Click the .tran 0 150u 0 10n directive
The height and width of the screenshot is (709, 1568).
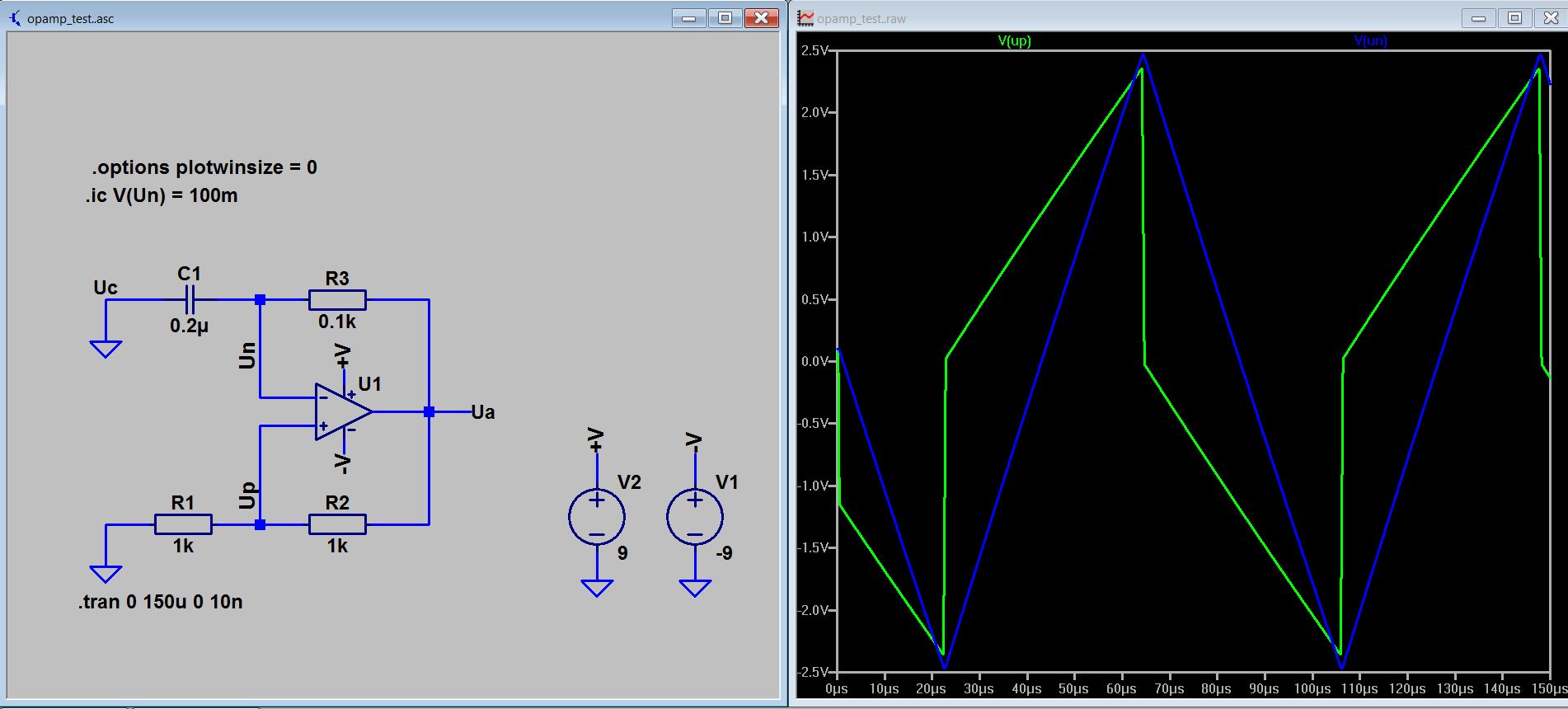[161, 602]
